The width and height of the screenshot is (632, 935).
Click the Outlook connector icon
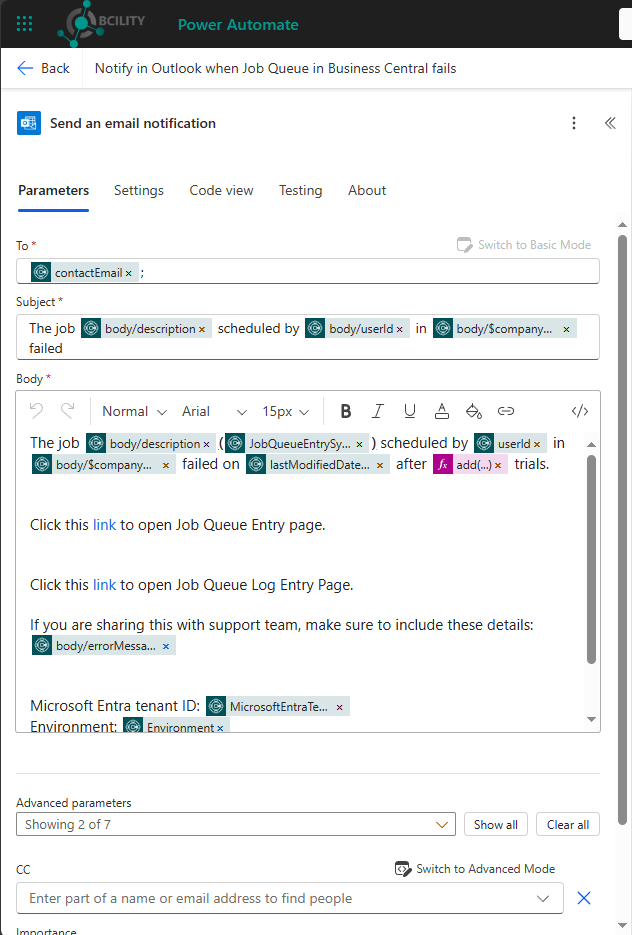29,123
